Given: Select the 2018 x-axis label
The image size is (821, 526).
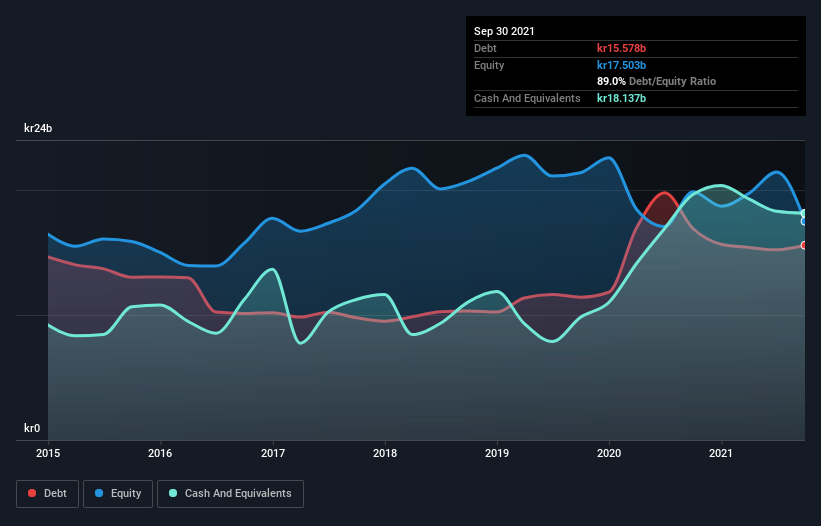Looking at the screenshot, I should [385, 453].
